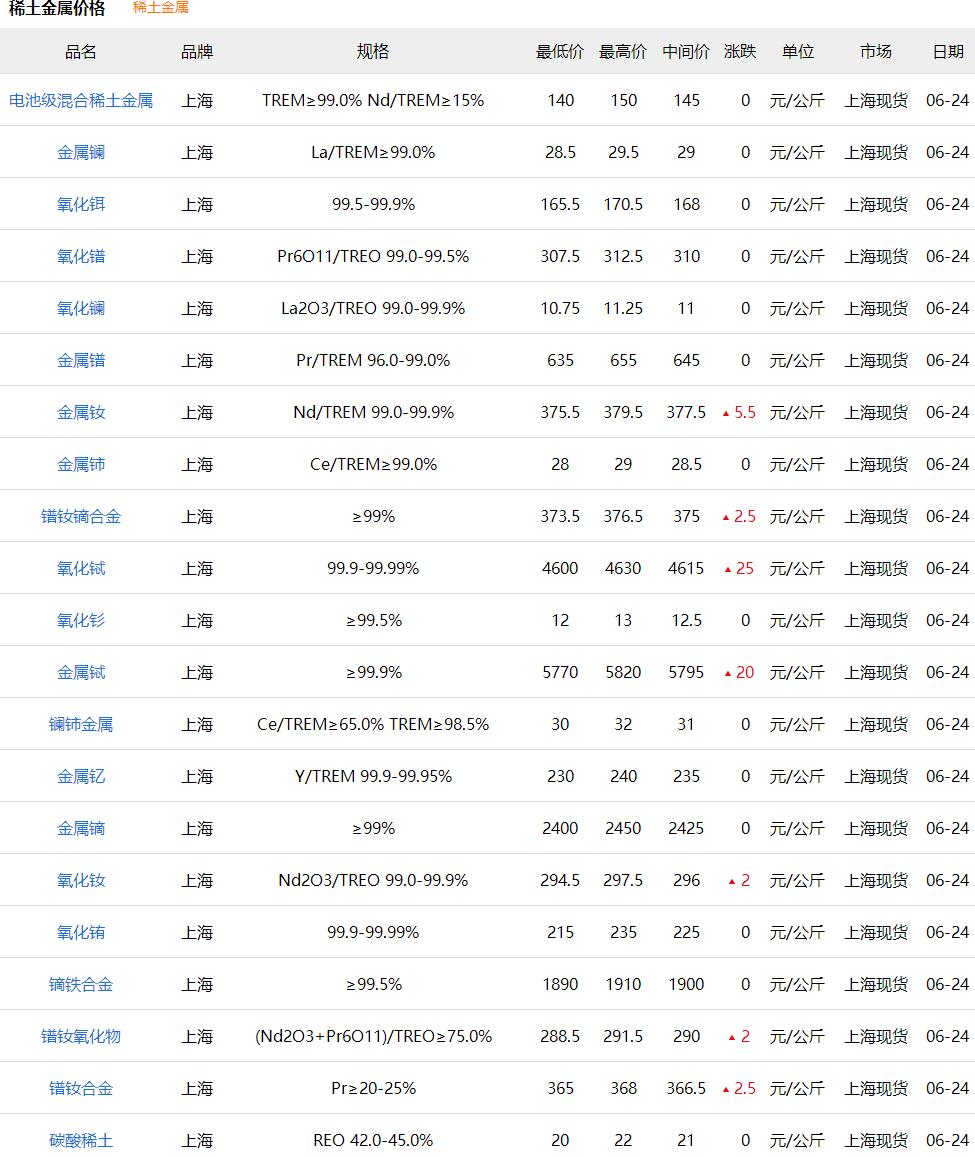
Task: Click the 氧化铽 product link
Action: (x=81, y=568)
